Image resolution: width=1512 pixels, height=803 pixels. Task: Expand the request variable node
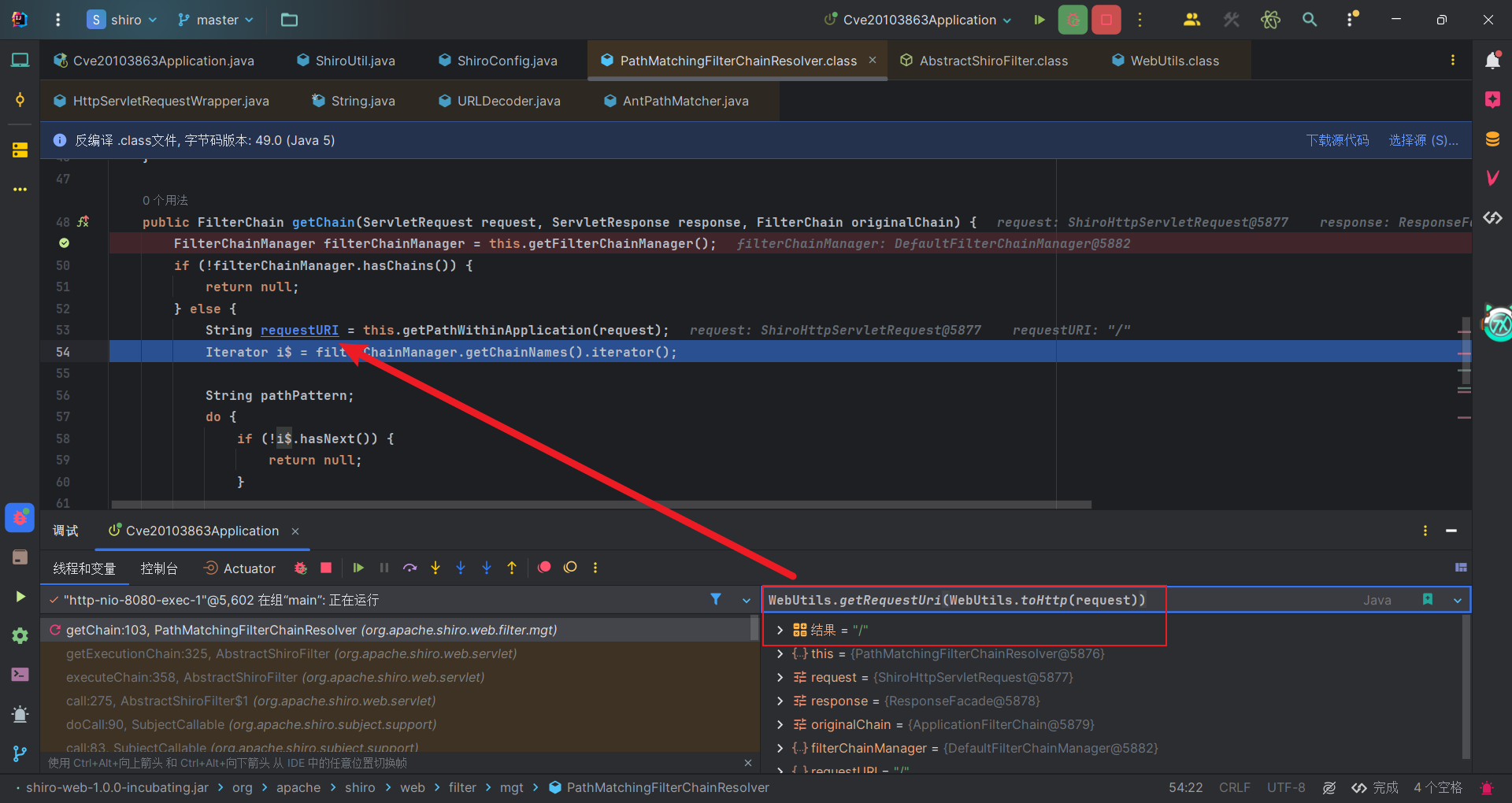780,677
